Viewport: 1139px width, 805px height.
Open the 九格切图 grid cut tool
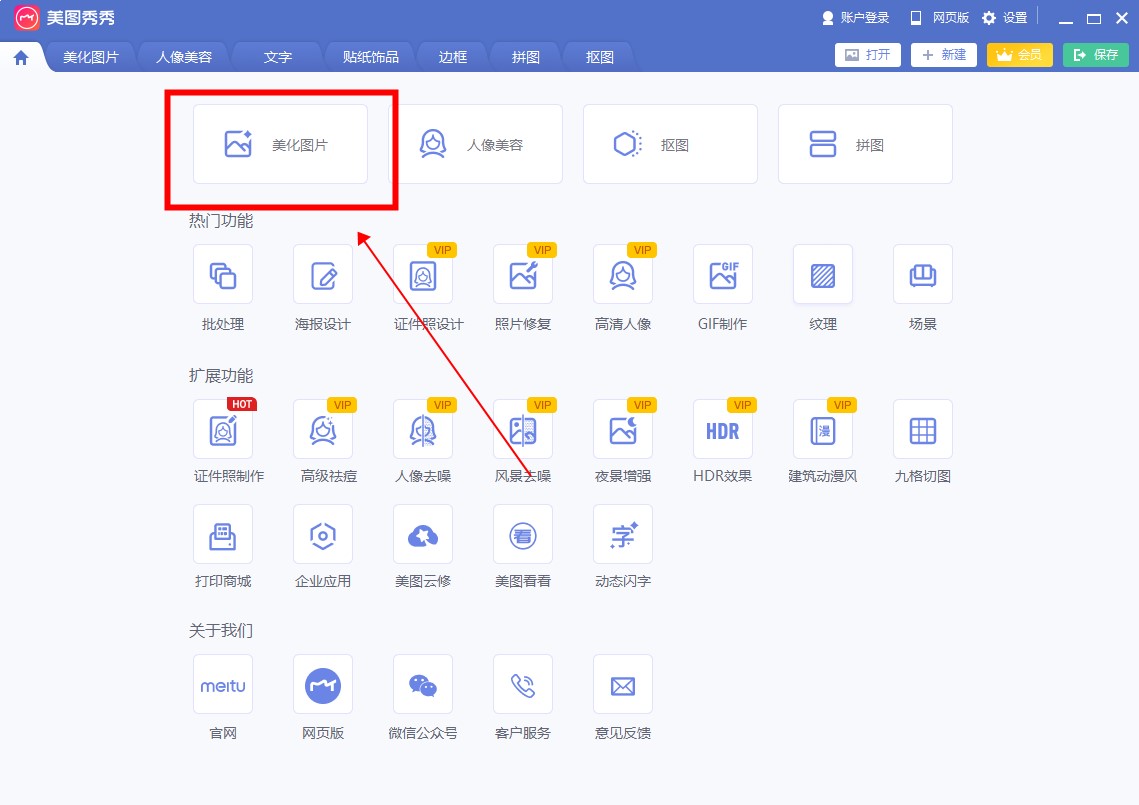pyautogui.click(x=922, y=429)
